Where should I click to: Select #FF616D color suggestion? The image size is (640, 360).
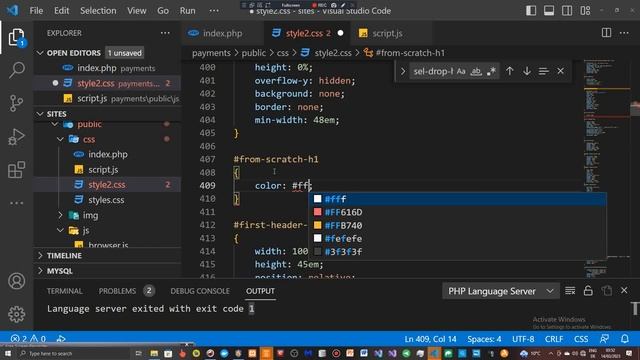pos(457,212)
